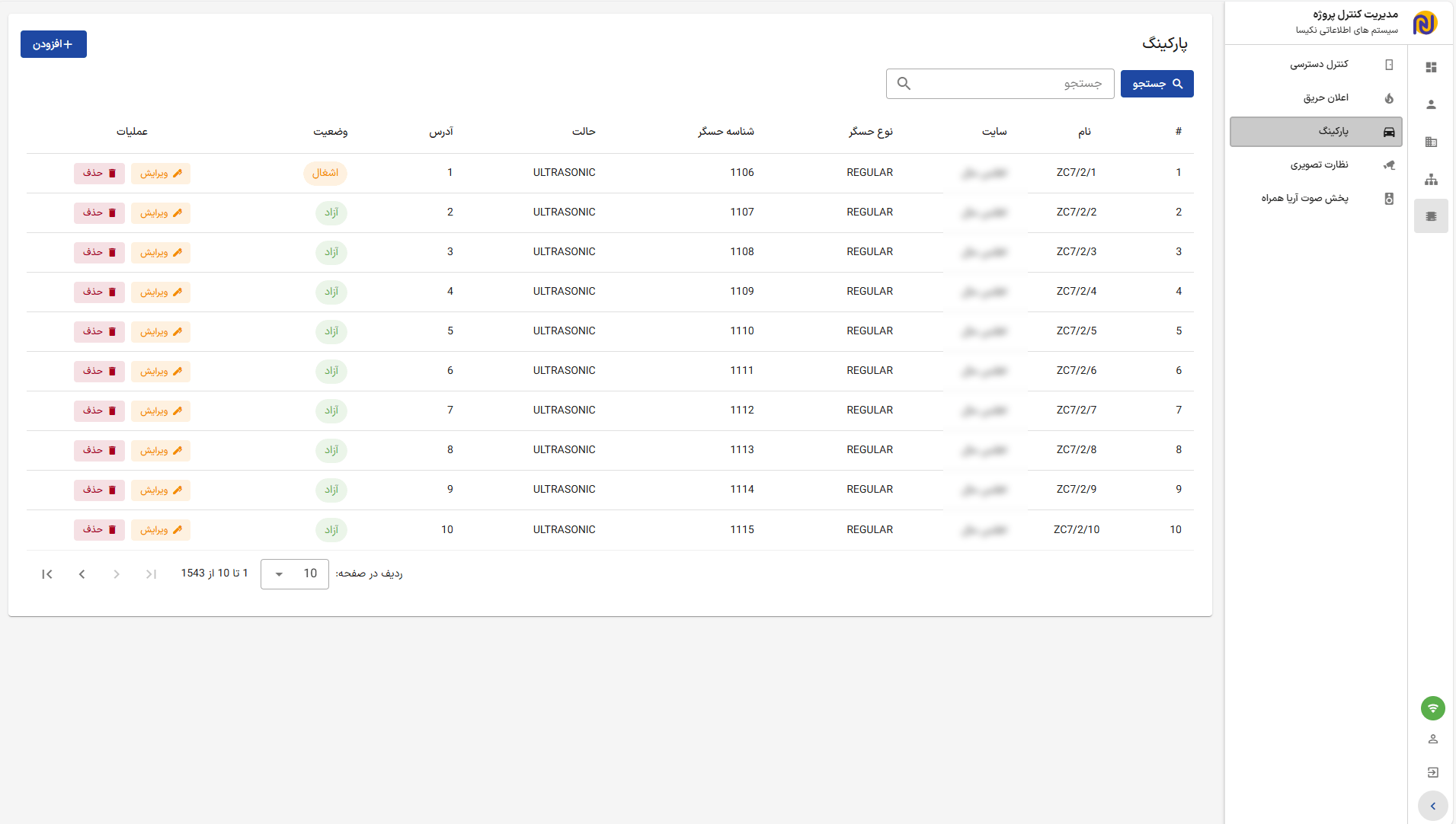Viewport: 1456px width, 824px height.
Task: Open the کنترل دسترسی menu item
Action: [1318, 65]
